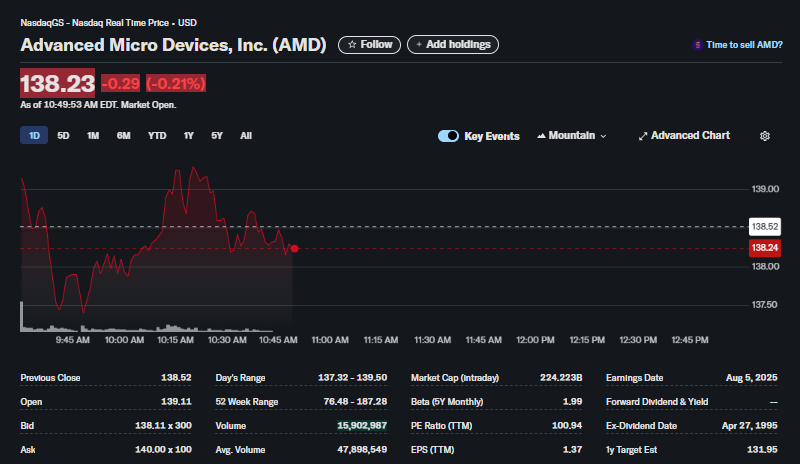Open the Time to sell AMD? link
This screenshot has height=464, width=800.
click(744, 45)
